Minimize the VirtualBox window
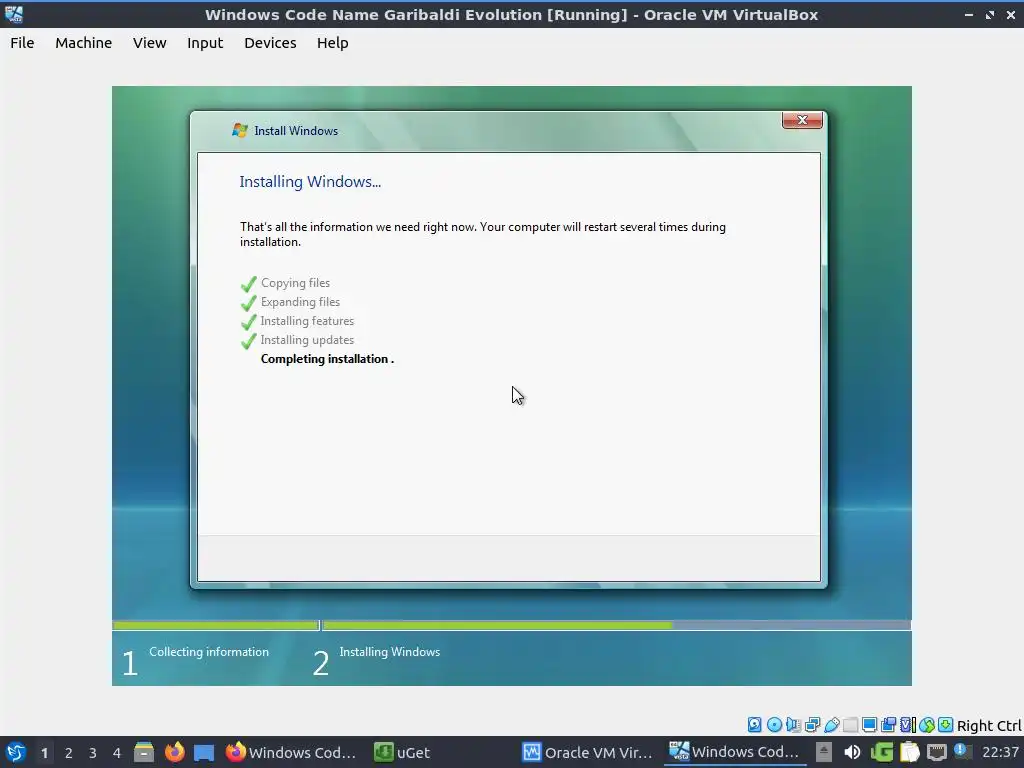This screenshot has height=768, width=1024. point(968,14)
